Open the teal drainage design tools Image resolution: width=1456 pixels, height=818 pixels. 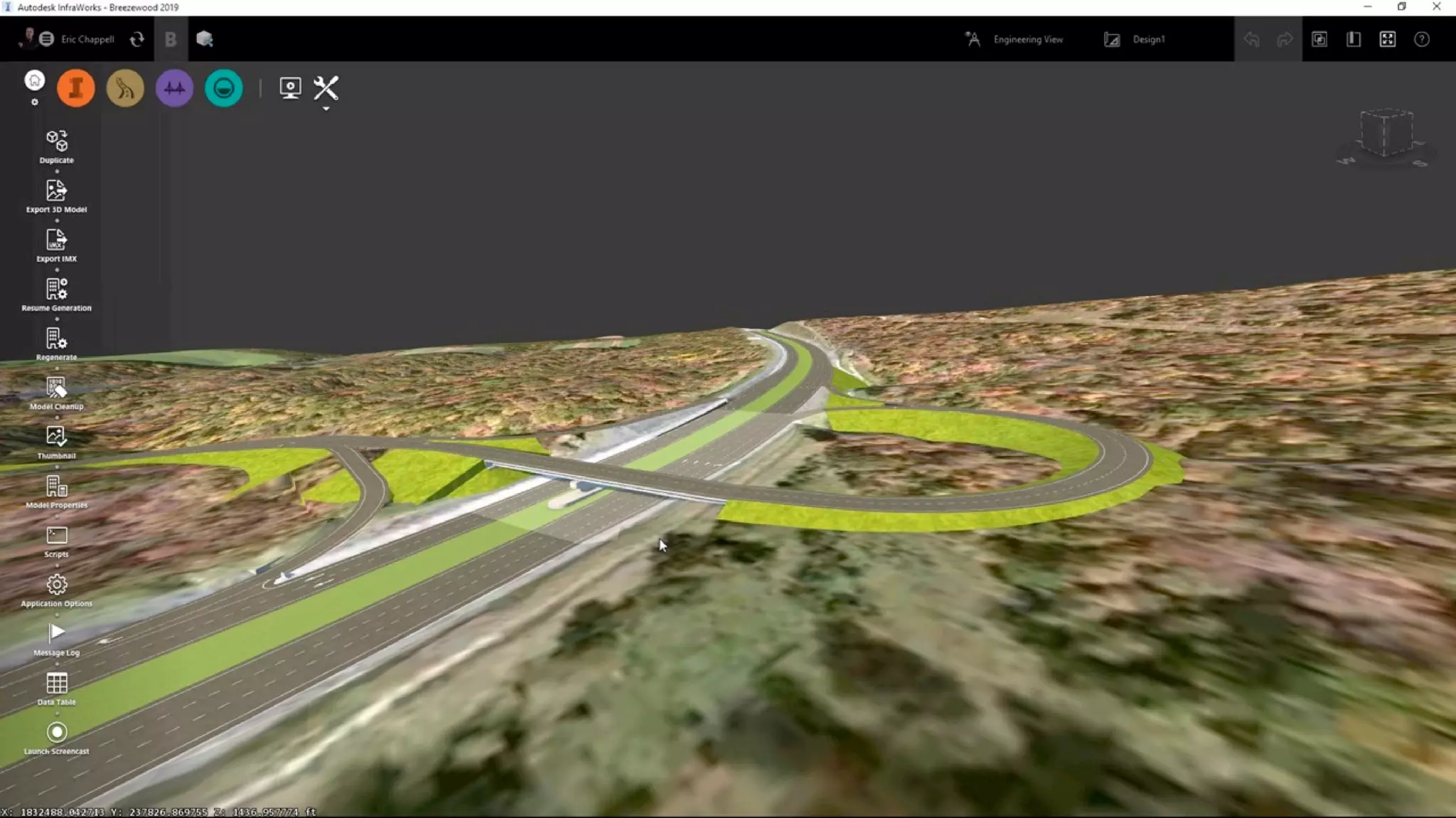pyautogui.click(x=224, y=88)
